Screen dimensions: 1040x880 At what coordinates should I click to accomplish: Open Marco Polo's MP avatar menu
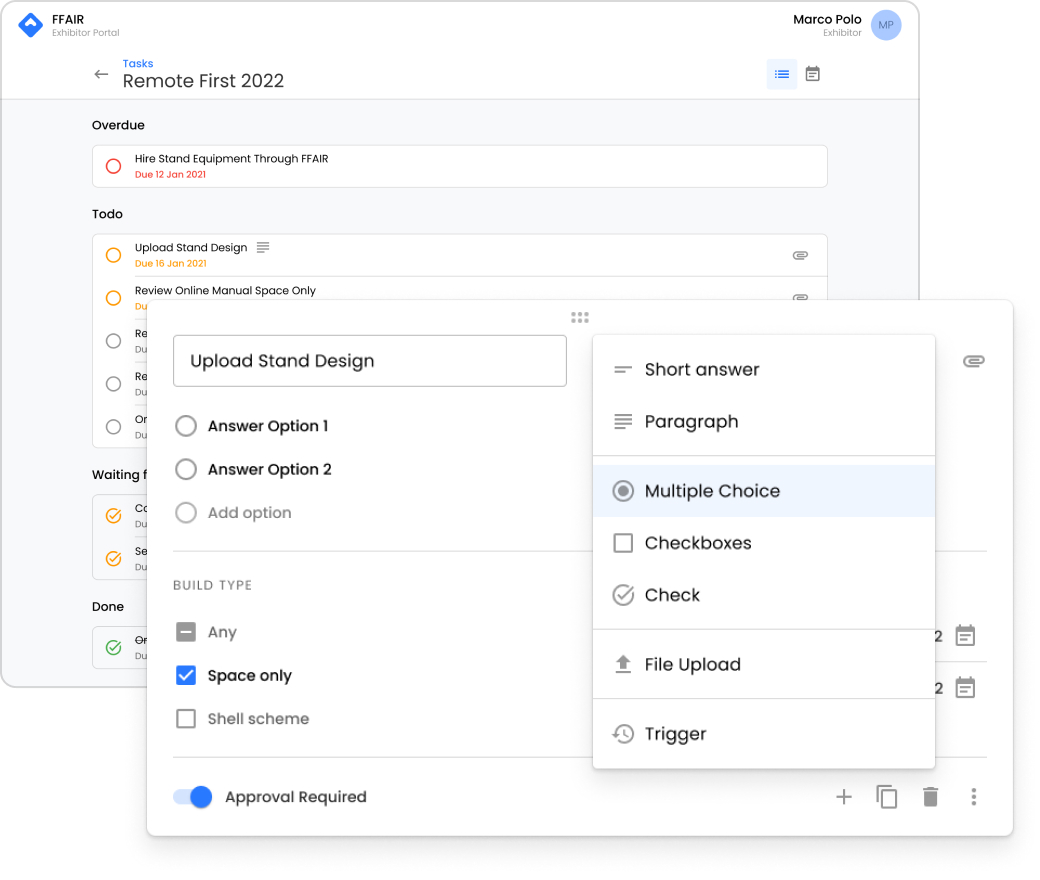885,25
